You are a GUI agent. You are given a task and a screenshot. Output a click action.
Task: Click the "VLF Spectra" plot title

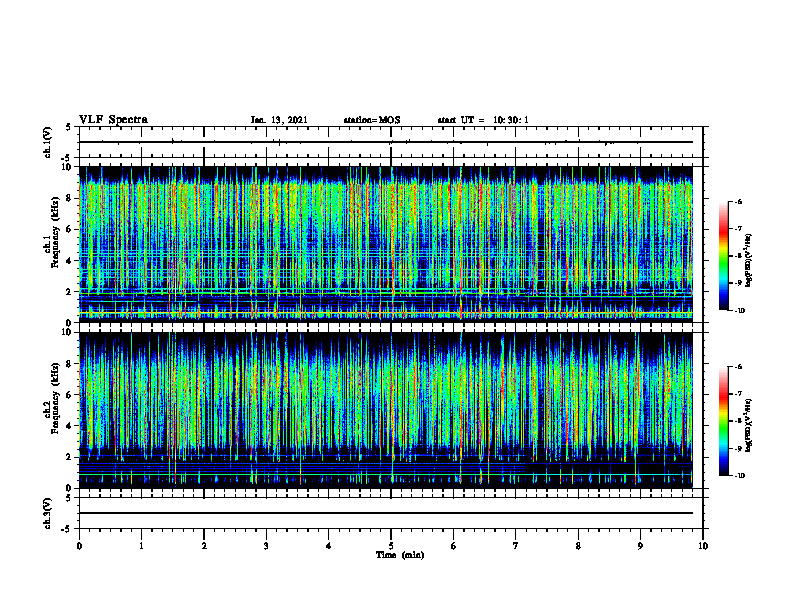click(x=113, y=120)
